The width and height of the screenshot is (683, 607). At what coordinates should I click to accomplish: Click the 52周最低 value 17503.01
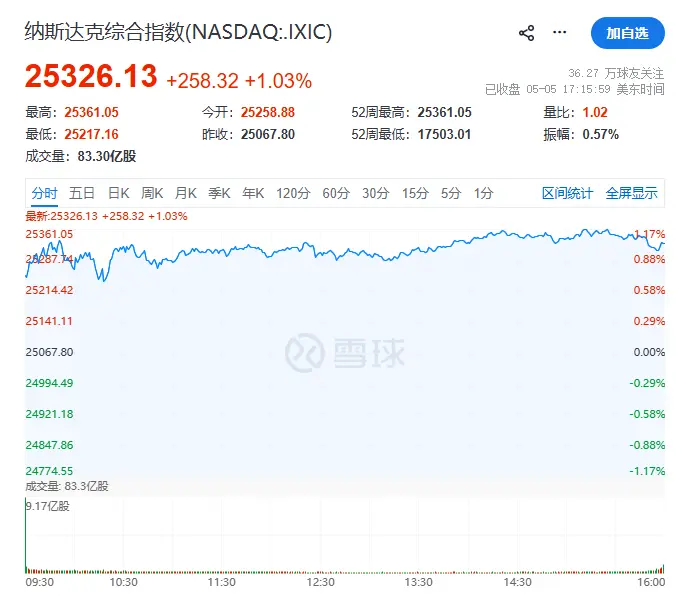pyautogui.click(x=444, y=134)
